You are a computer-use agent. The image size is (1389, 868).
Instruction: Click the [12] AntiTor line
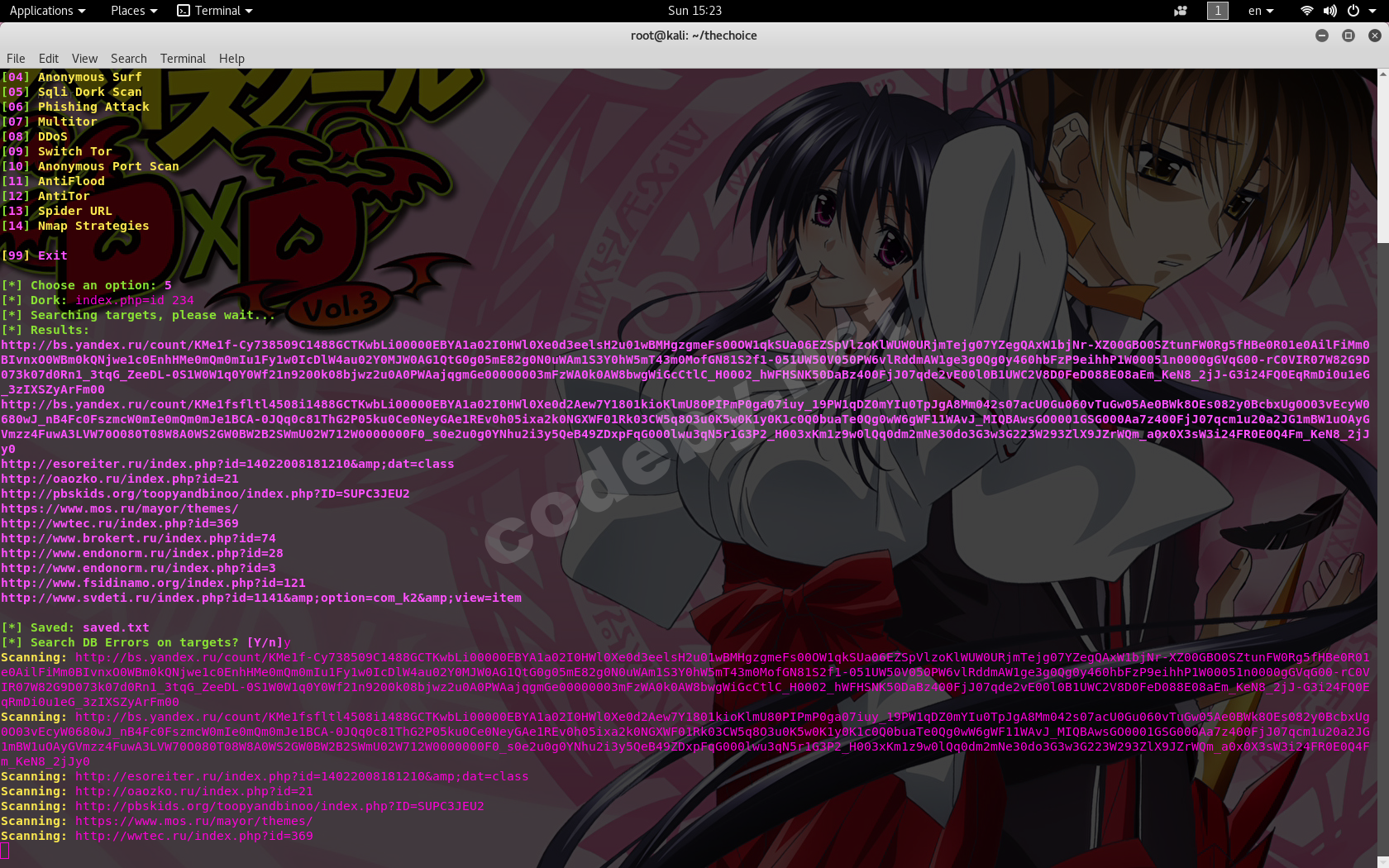pos(45,196)
